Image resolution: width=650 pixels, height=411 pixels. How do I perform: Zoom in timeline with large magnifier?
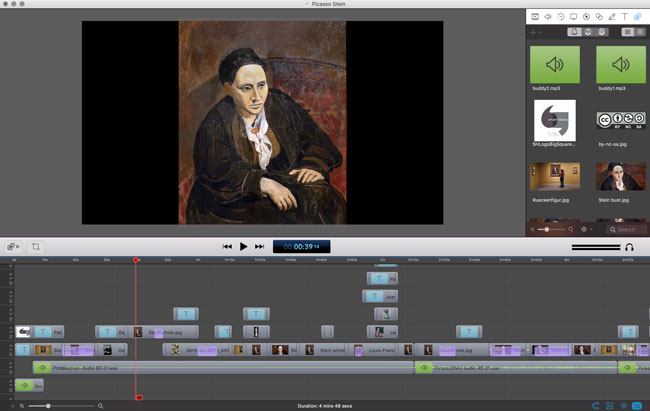[x=100, y=406]
